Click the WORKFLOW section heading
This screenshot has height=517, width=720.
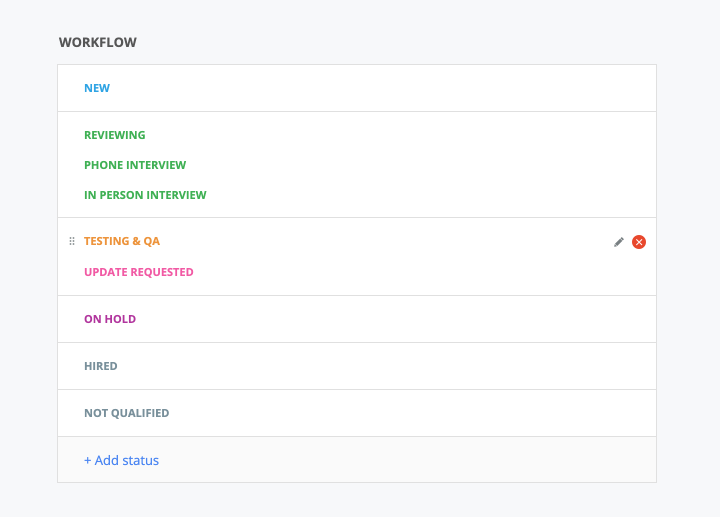[x=98, y=42]
